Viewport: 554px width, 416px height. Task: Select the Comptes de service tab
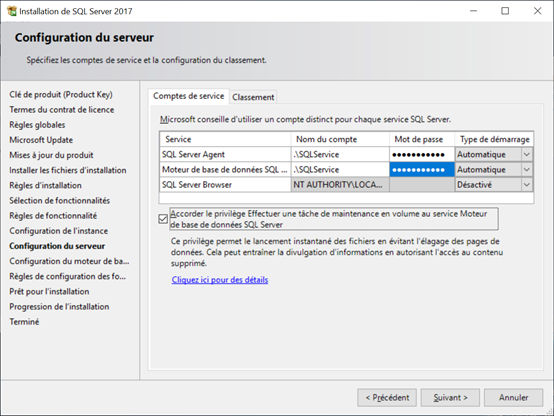(189, 96)
